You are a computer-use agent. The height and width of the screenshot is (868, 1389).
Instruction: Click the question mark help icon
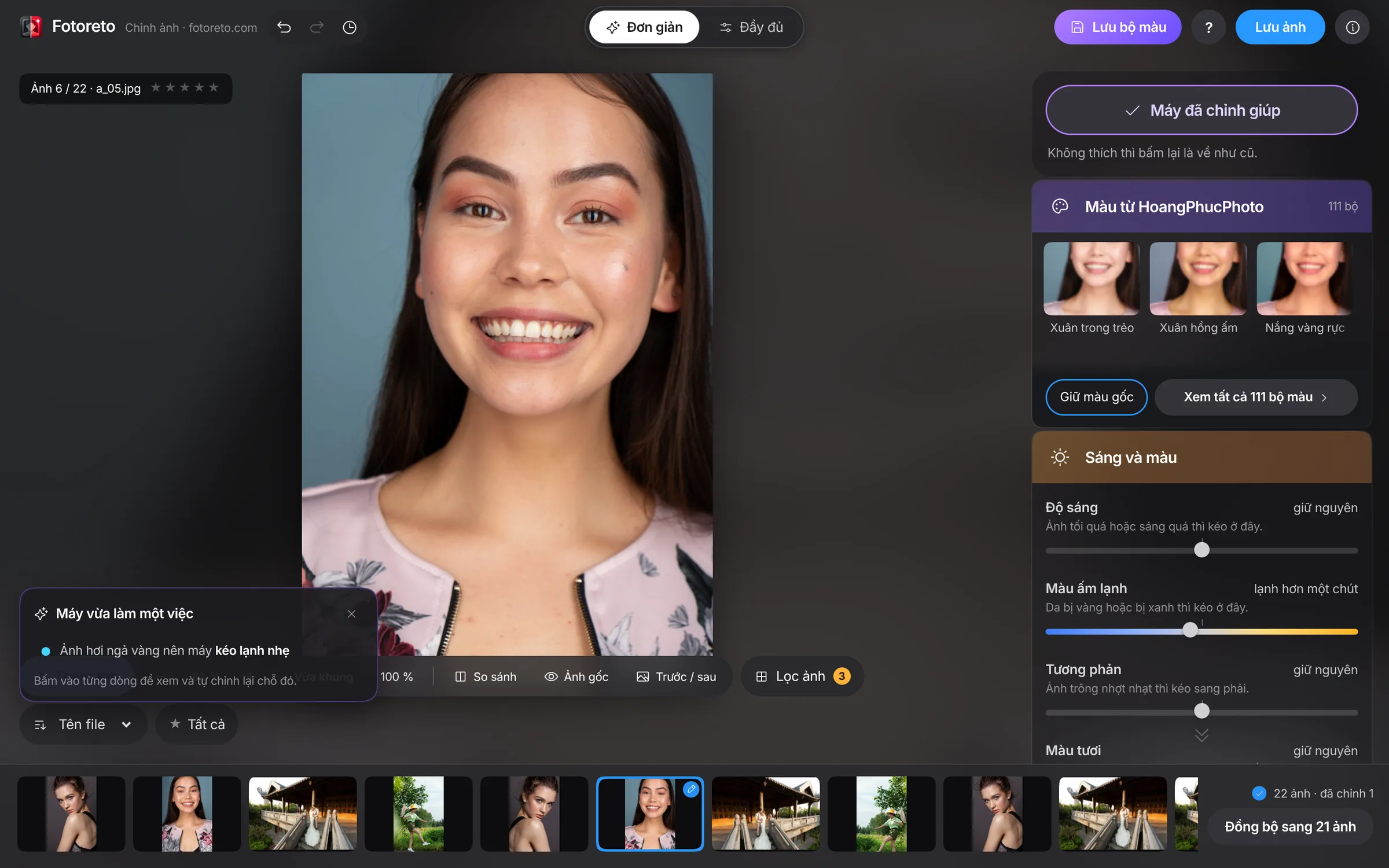pos(1208,27)
